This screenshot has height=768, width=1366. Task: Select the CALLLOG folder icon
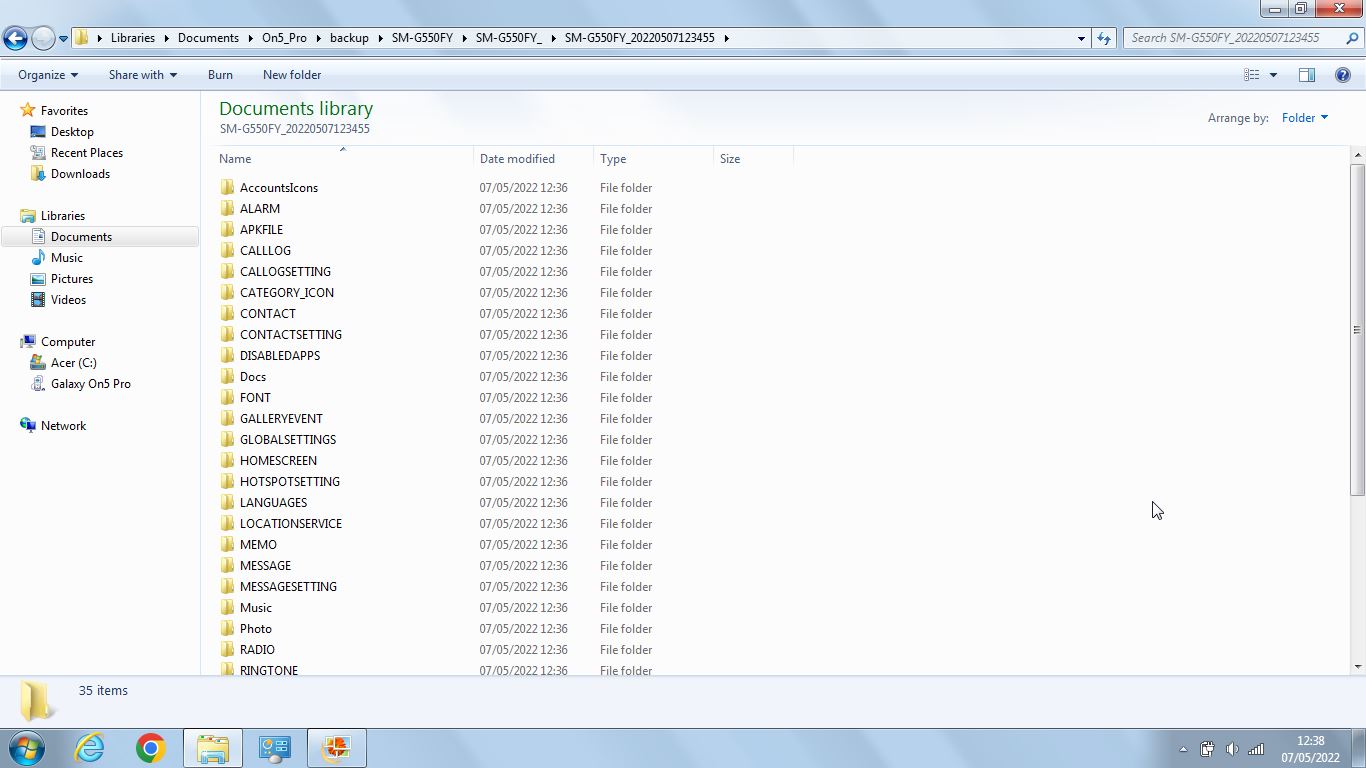[x=227, y=251]
